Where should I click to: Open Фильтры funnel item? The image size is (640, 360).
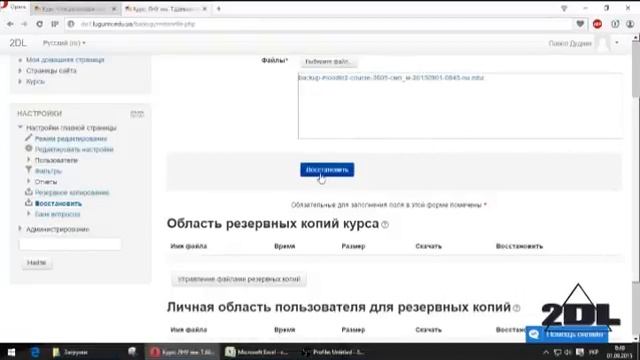(x=48, y=171)
